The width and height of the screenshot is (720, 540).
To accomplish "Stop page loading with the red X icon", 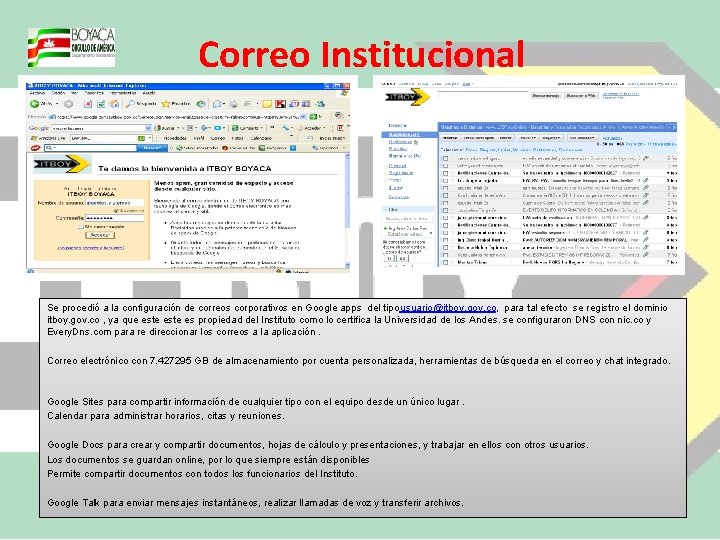I will pos(88,104).
